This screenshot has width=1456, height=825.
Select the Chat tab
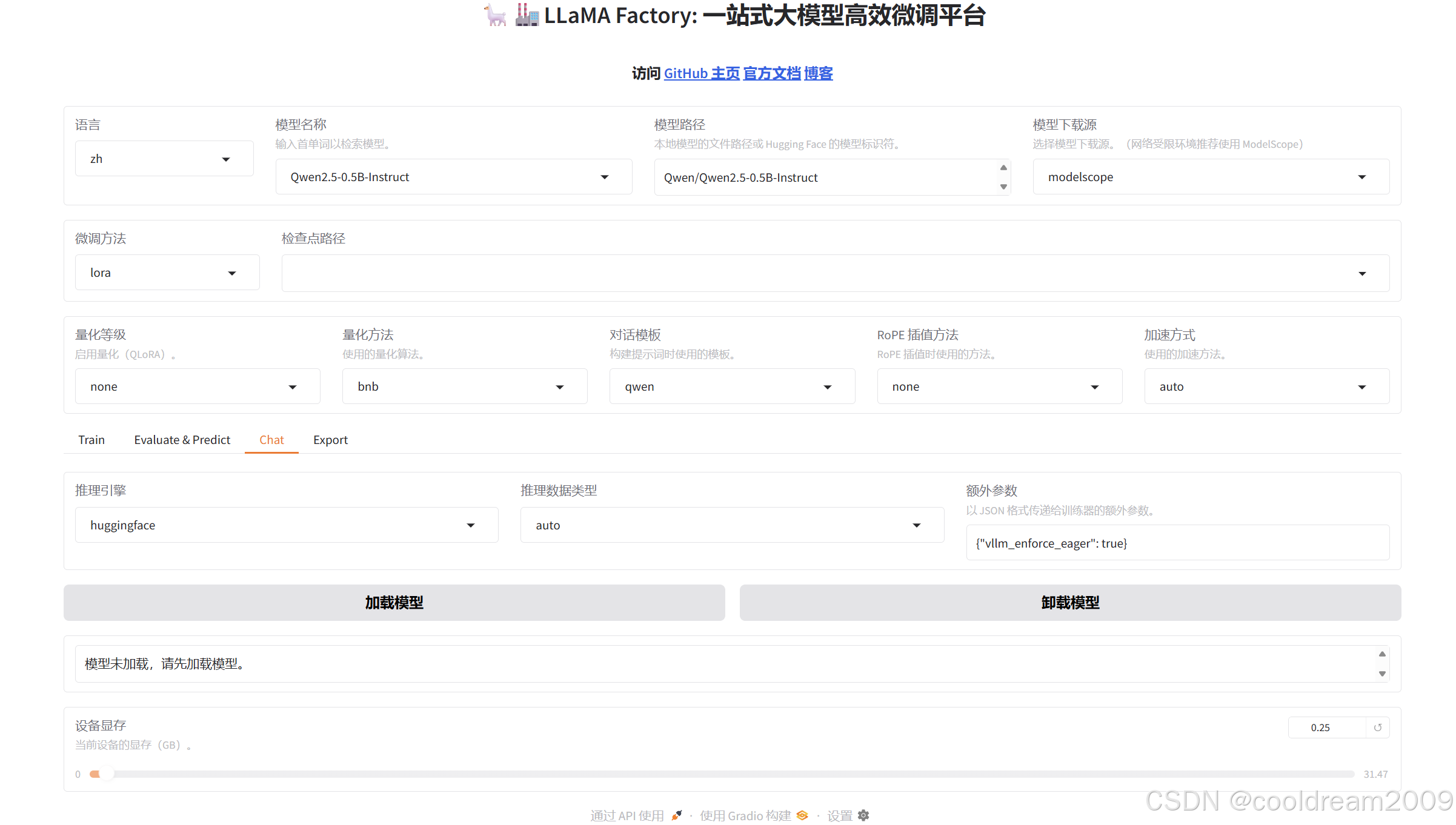pyautogui.click(x=271, y=440)
